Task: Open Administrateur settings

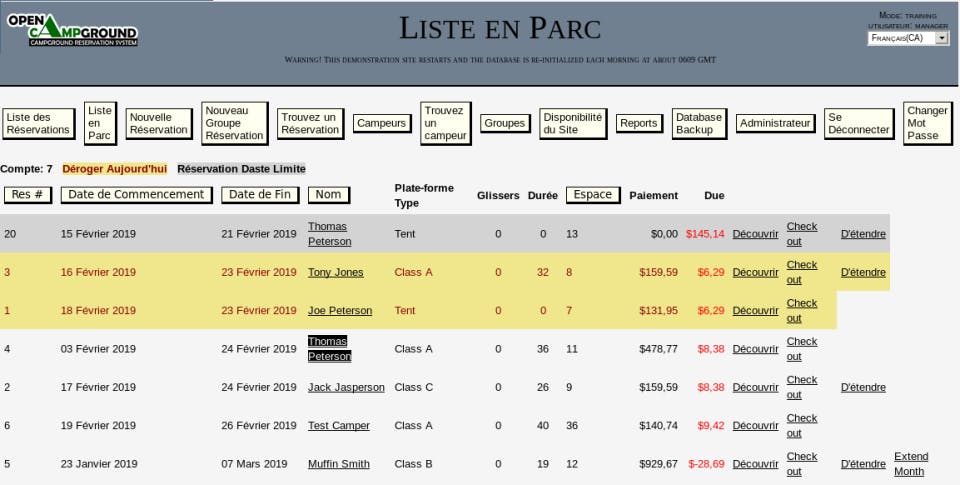Action: 775,123
